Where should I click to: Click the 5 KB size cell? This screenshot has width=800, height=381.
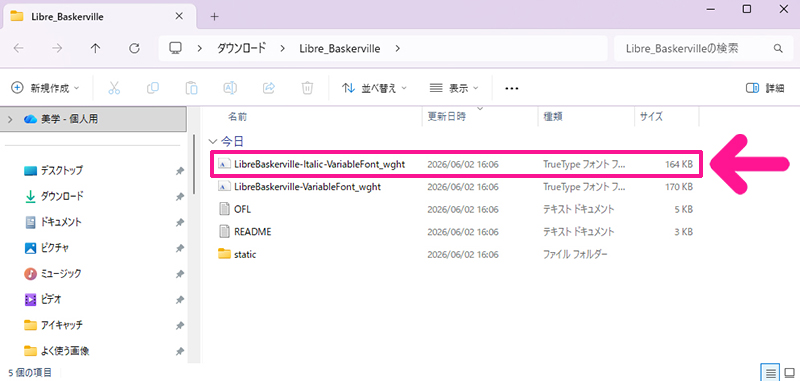coord(683,209)
